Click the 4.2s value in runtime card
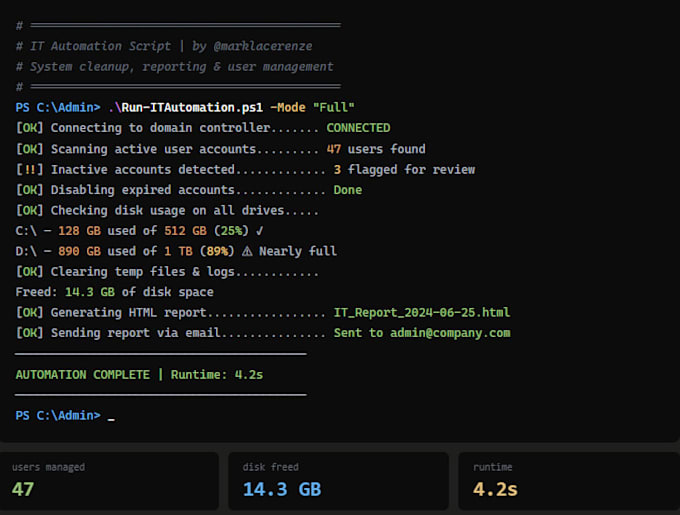 (495, 489)
